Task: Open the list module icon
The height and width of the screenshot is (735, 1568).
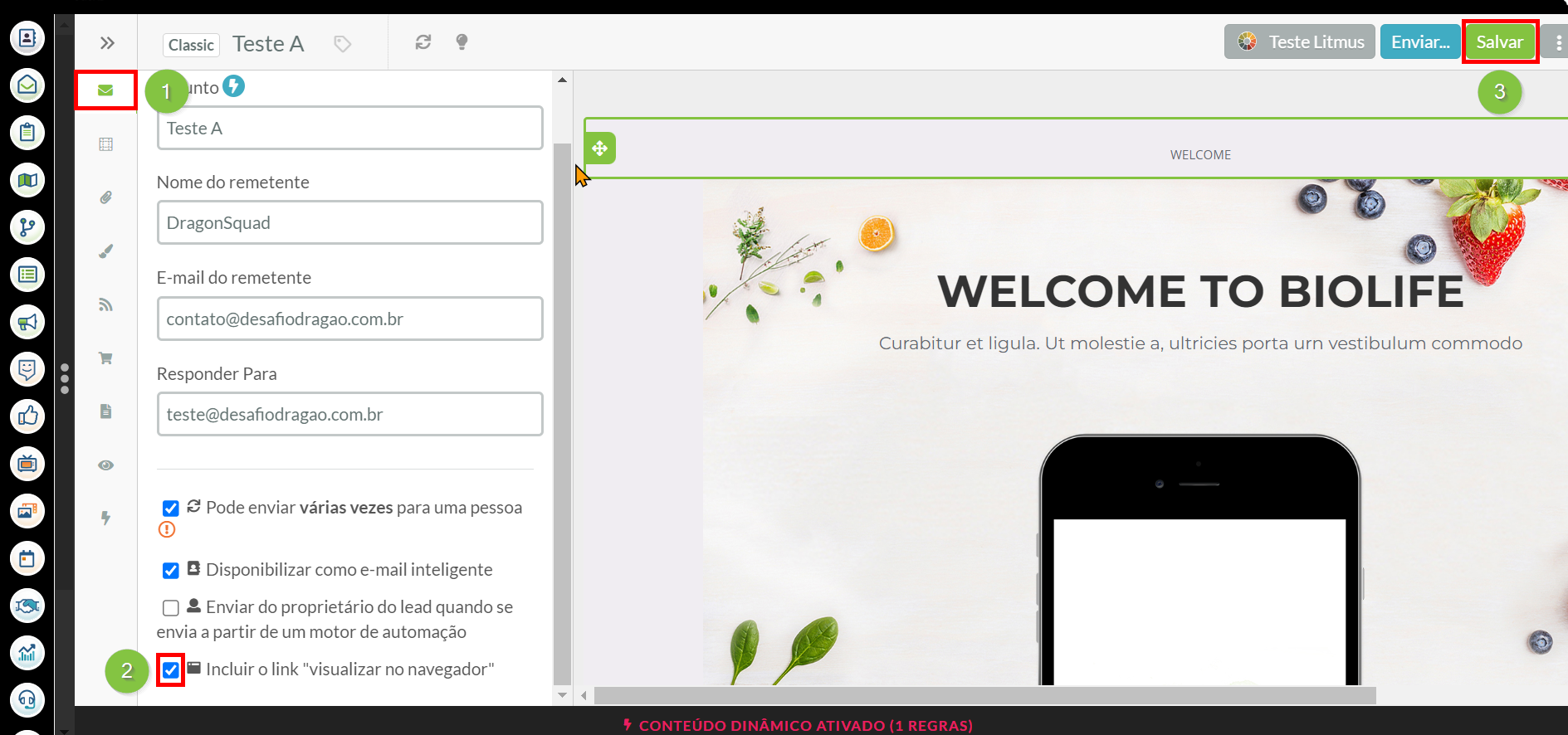Action: (x=27, y=275)
